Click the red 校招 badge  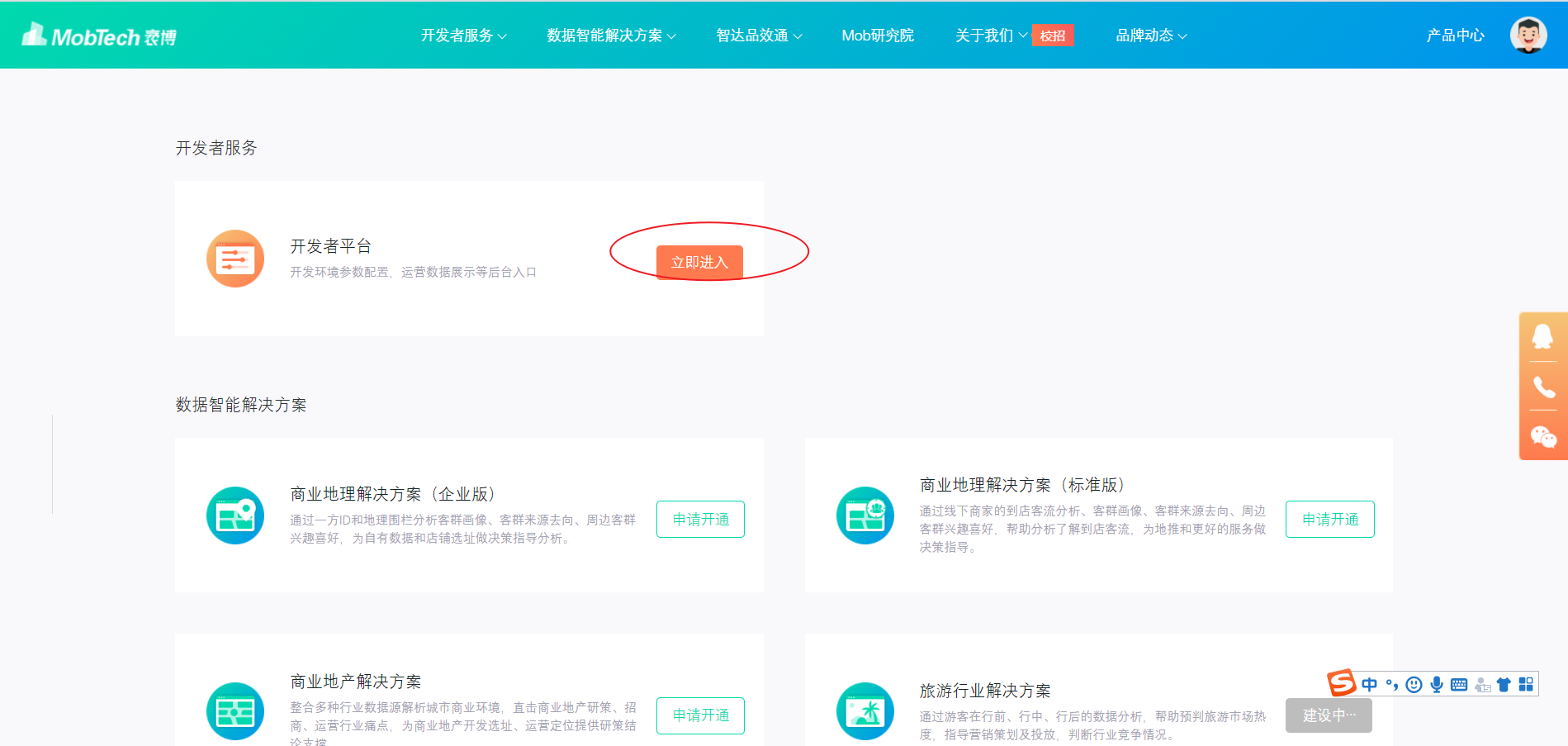tap(1053, 35)
